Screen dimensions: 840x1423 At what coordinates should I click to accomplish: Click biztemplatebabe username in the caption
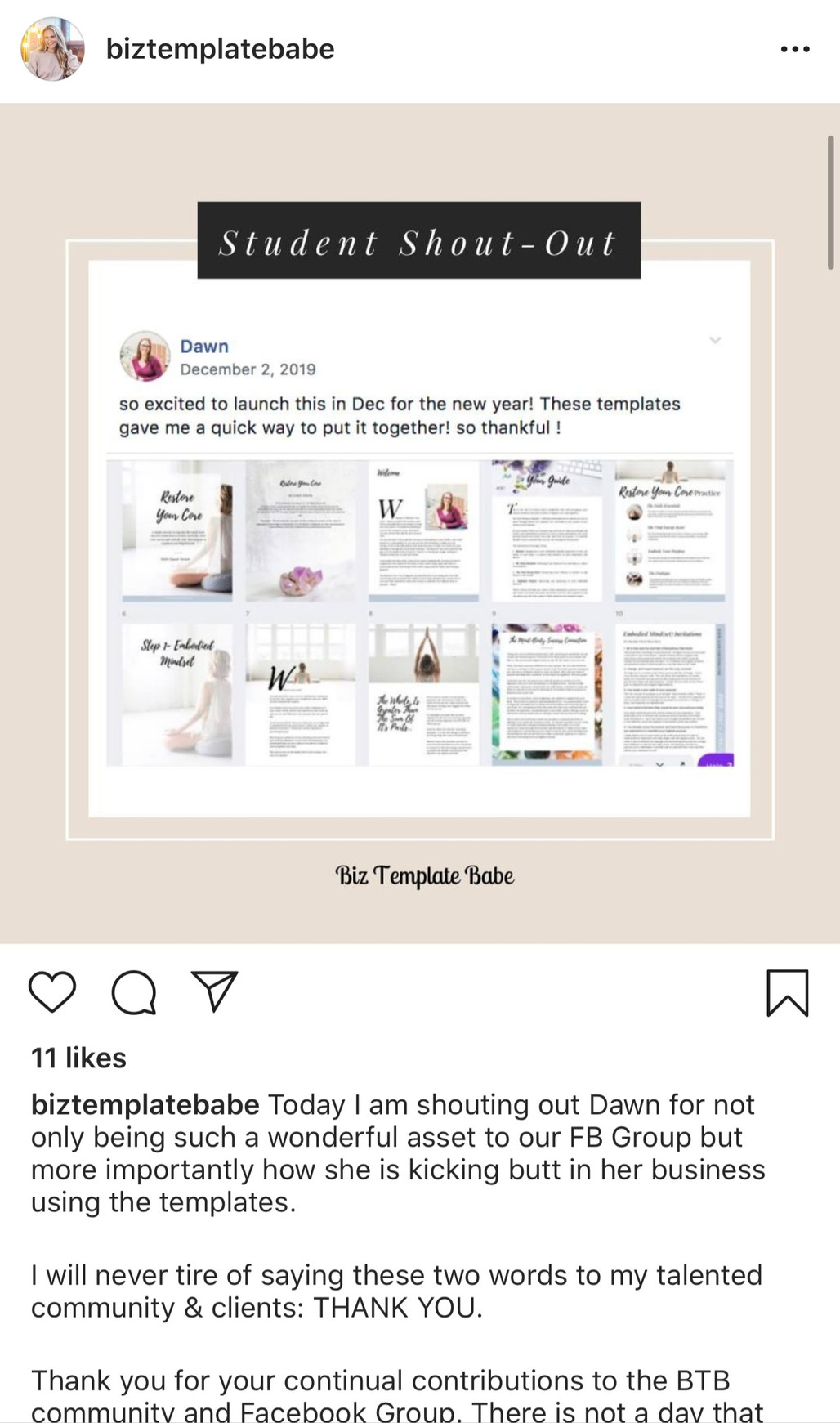tap(145, 1104)
